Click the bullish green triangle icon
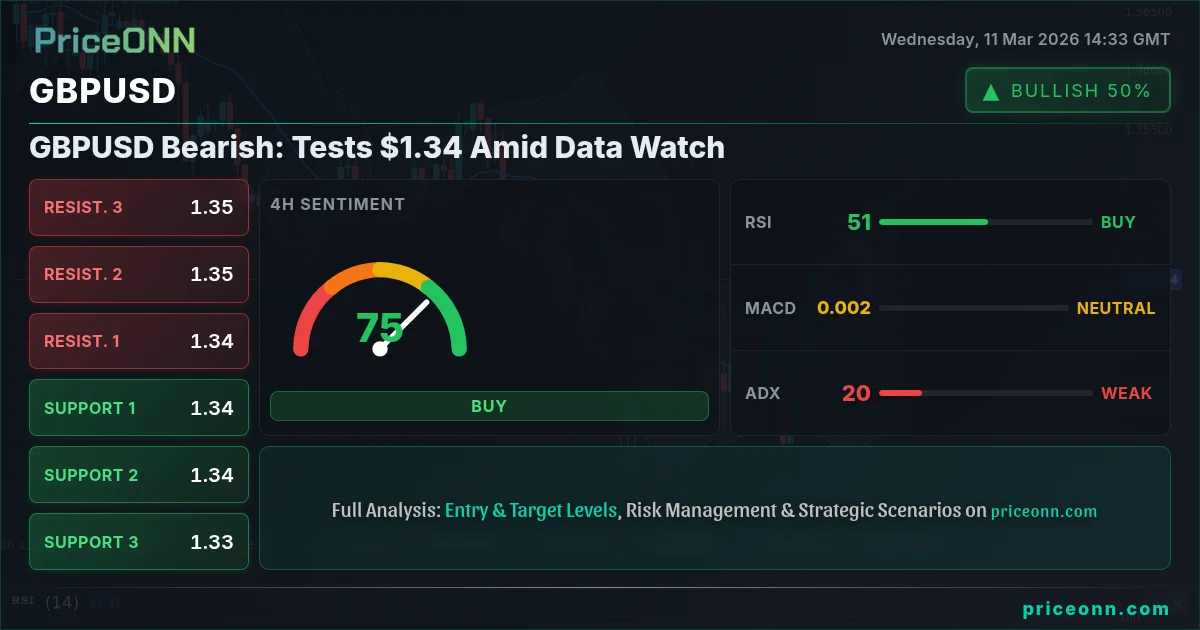The width and height of the screenshot is (1200, 630). 991,92
